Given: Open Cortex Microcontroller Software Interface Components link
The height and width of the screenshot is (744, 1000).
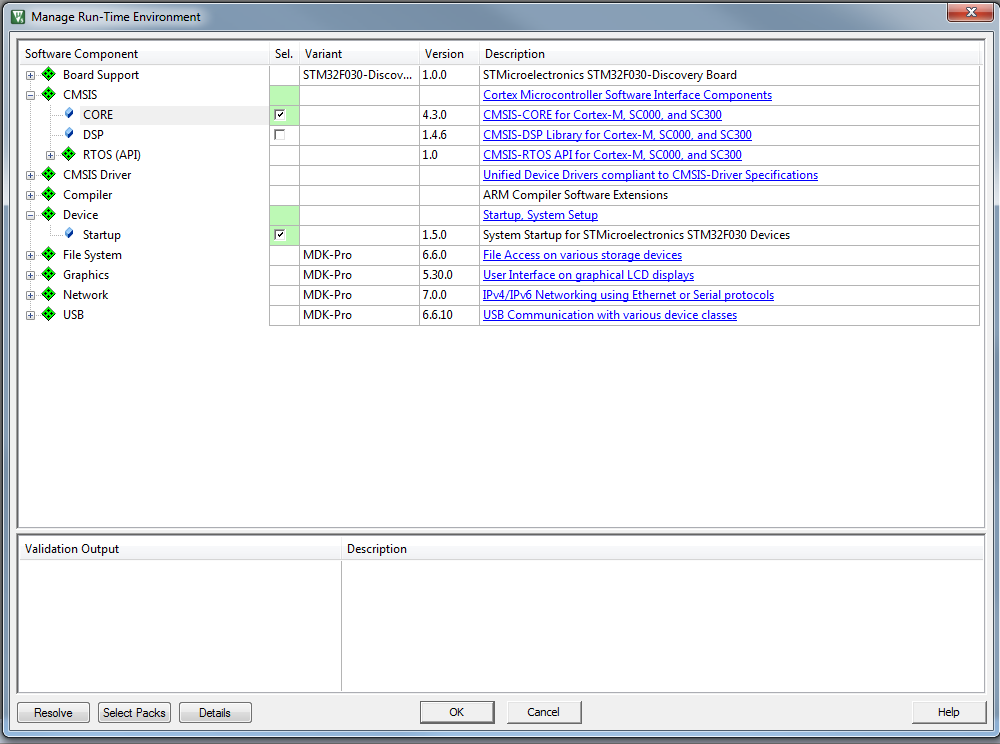Looking at the screenshot, I should pos(627,95).
